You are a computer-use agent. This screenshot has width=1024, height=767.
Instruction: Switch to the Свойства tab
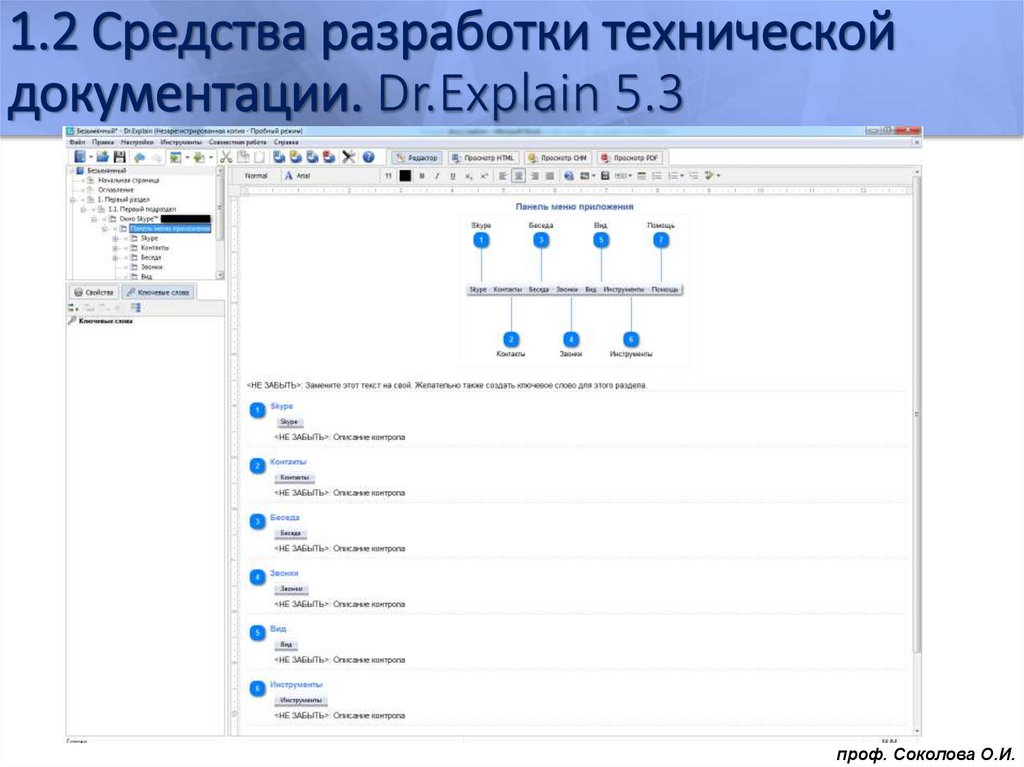coord(93,292)
